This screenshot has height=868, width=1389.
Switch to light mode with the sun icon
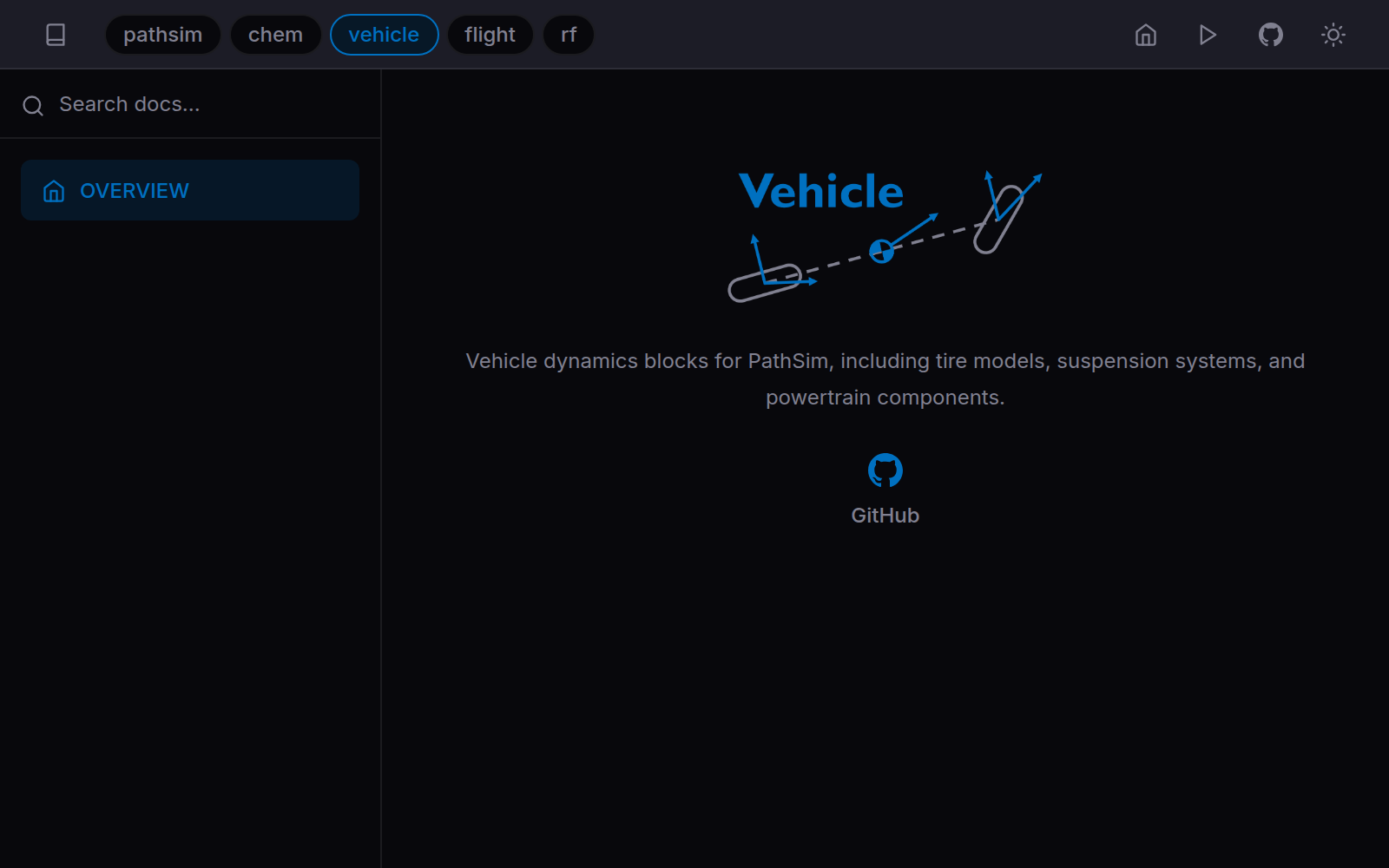tap(1333, 35)
